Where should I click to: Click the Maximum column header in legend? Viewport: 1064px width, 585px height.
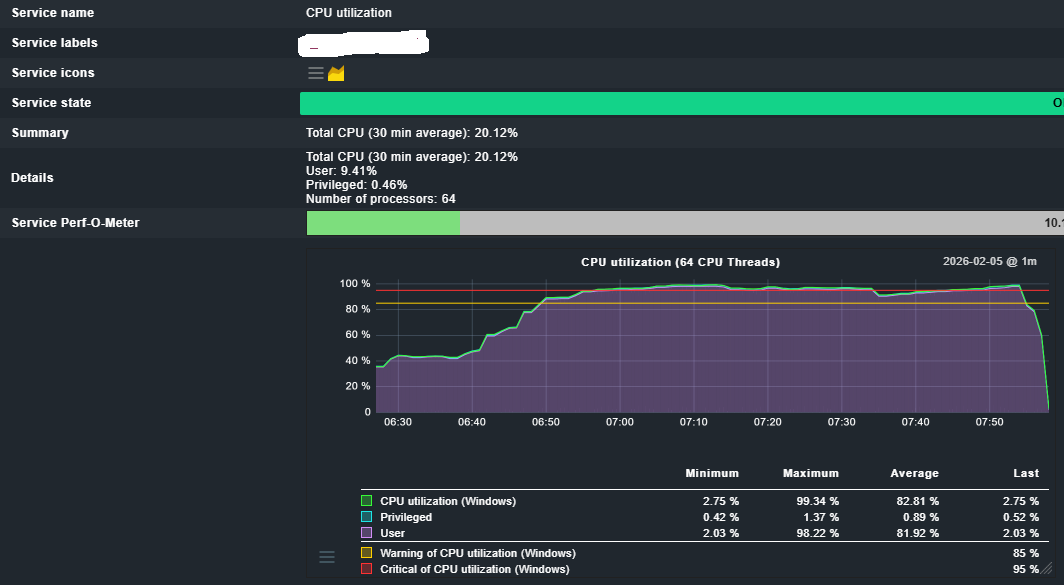pyautogui.click(x=811, y=473)
